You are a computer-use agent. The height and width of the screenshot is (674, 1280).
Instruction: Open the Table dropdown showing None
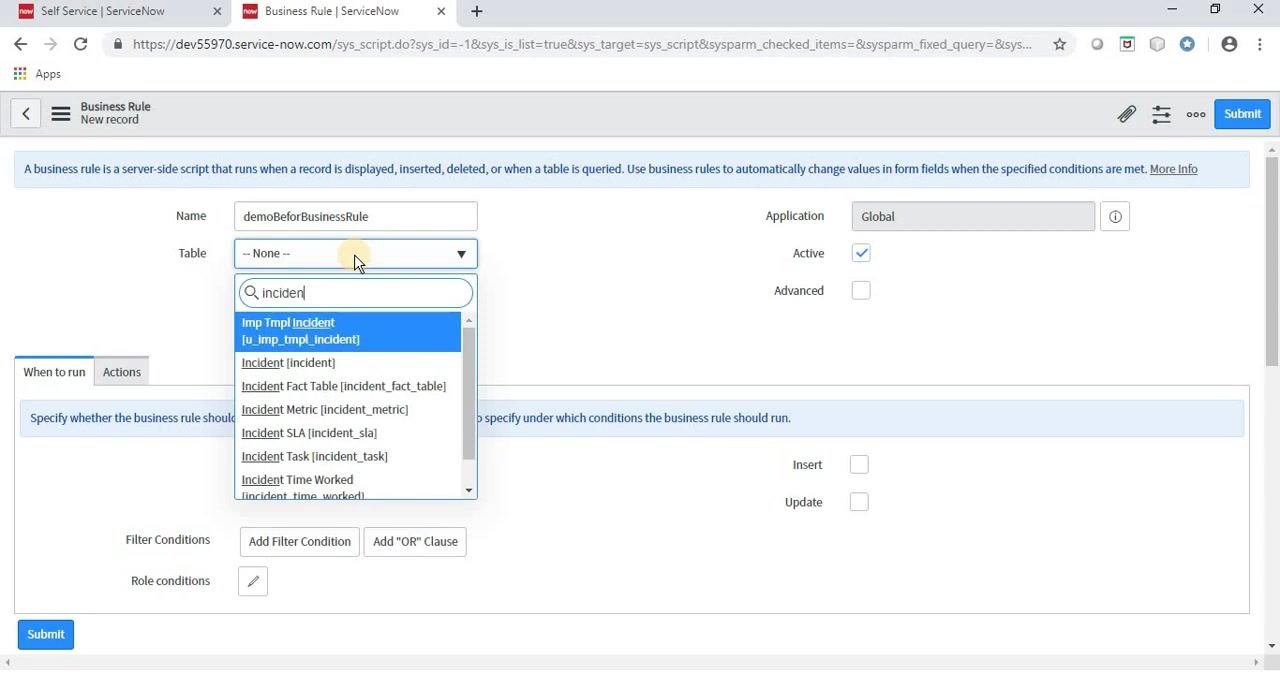[356, 254]
